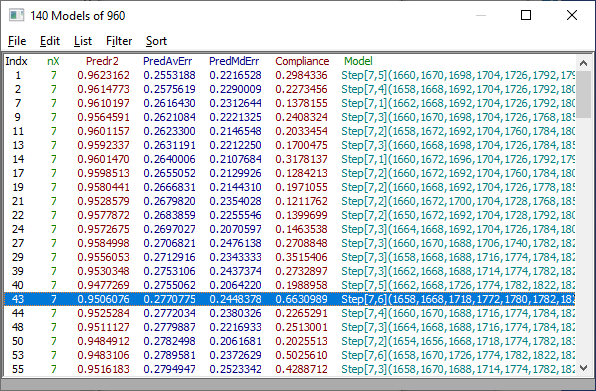596x391 pixels.
Task: Open the File menu
Action: click(17, 41)
